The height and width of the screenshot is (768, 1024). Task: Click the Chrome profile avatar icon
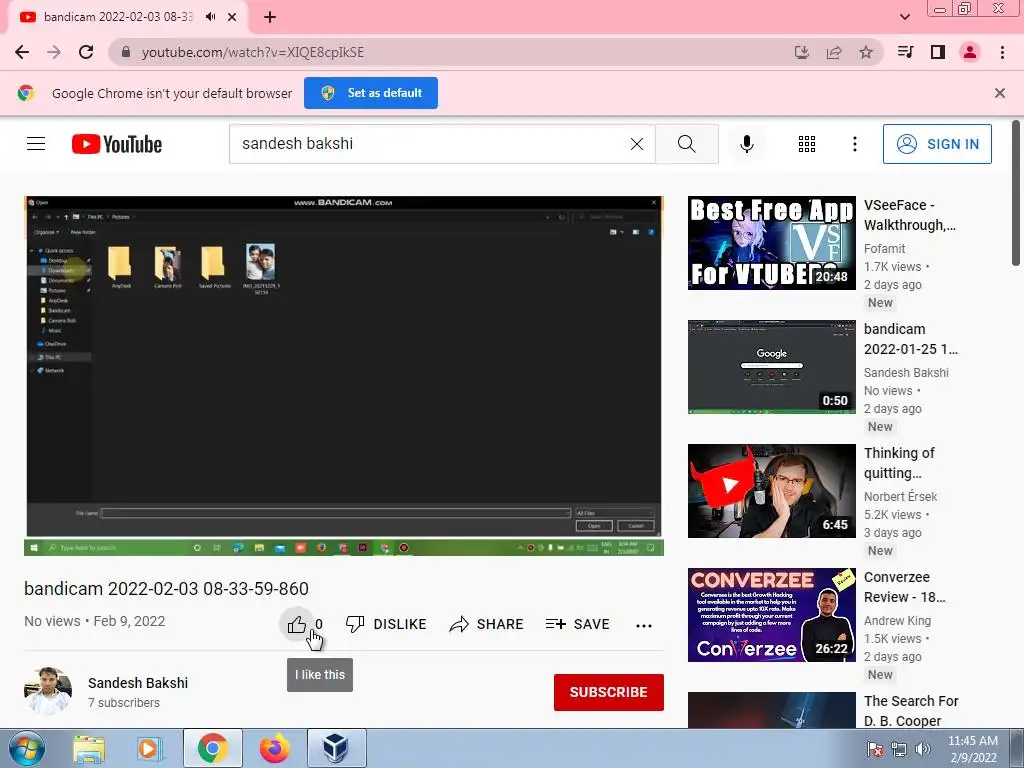click(970, 52)
